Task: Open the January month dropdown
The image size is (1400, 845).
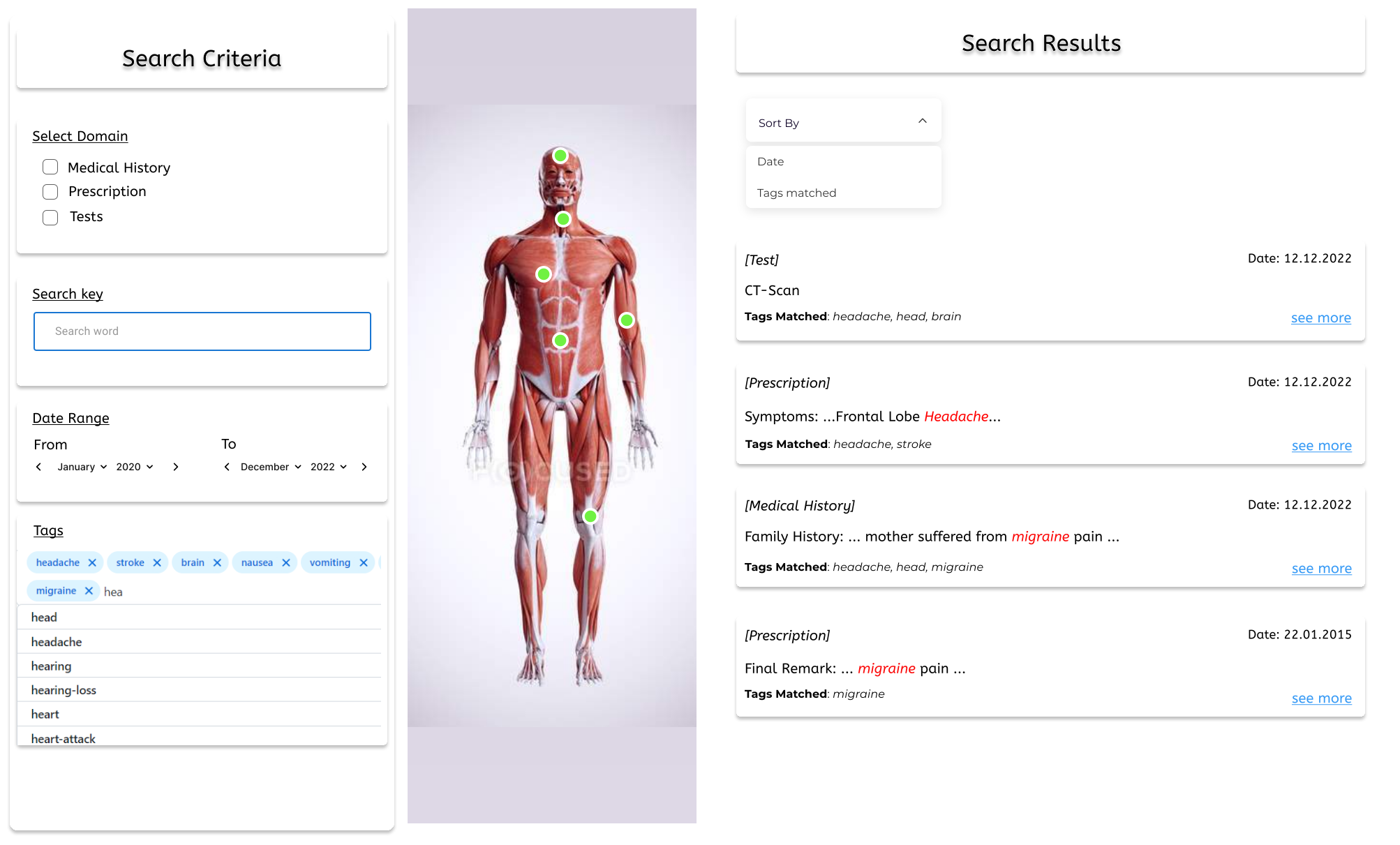Action: point(82,467)
